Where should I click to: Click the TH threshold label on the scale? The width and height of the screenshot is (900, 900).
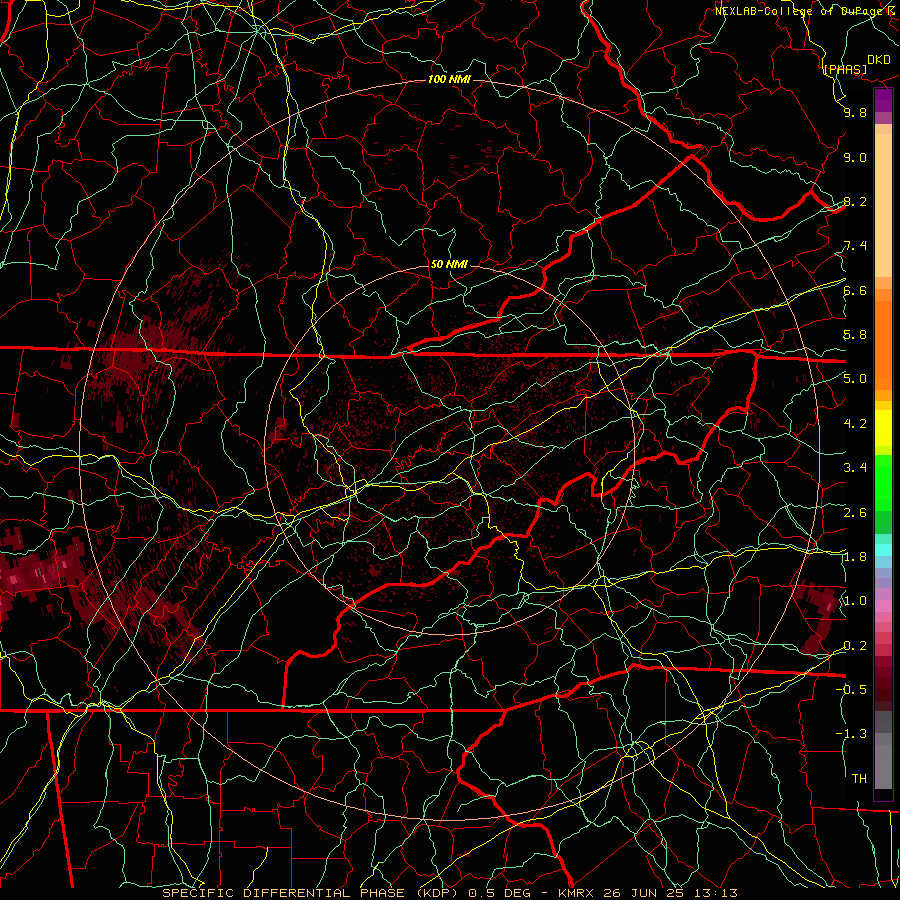[x=859, y=779]
